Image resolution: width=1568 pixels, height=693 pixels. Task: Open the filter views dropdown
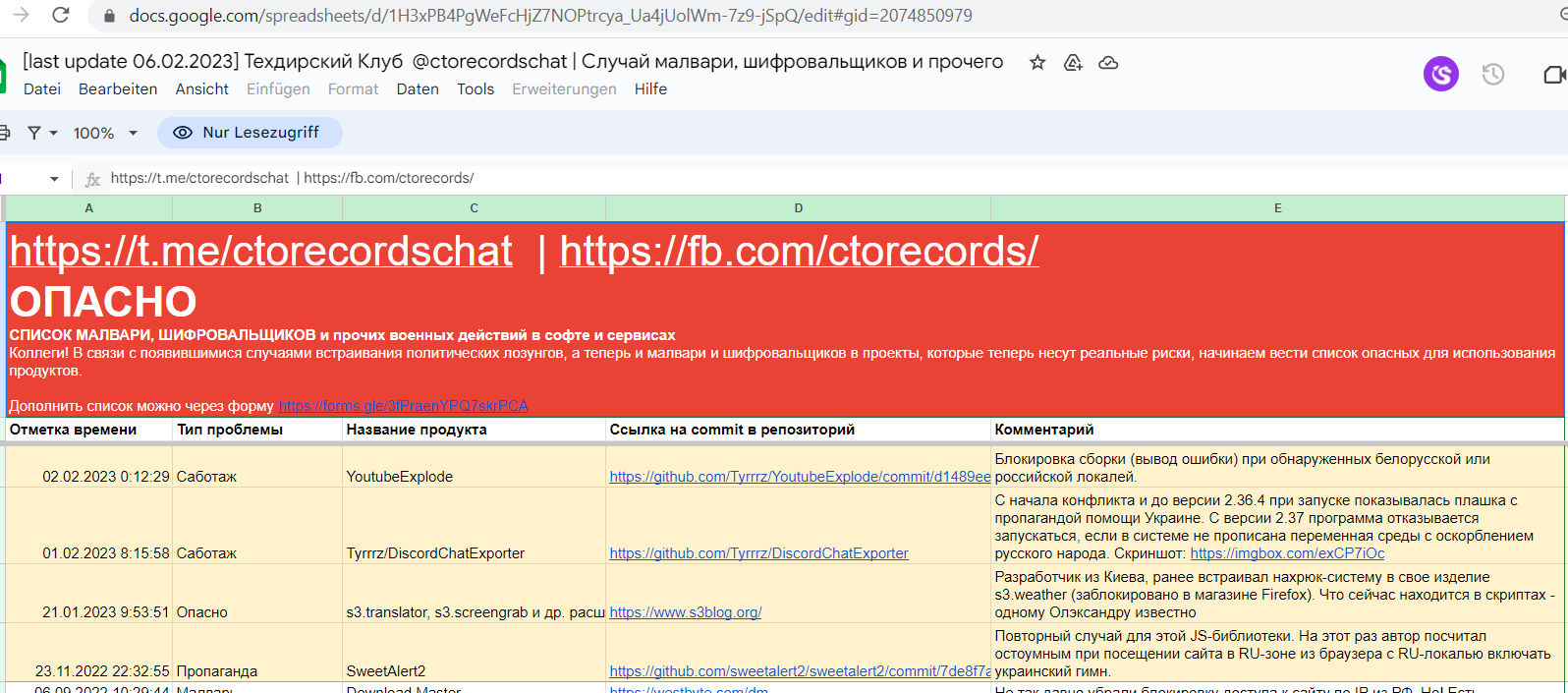(x=41, y=133)
